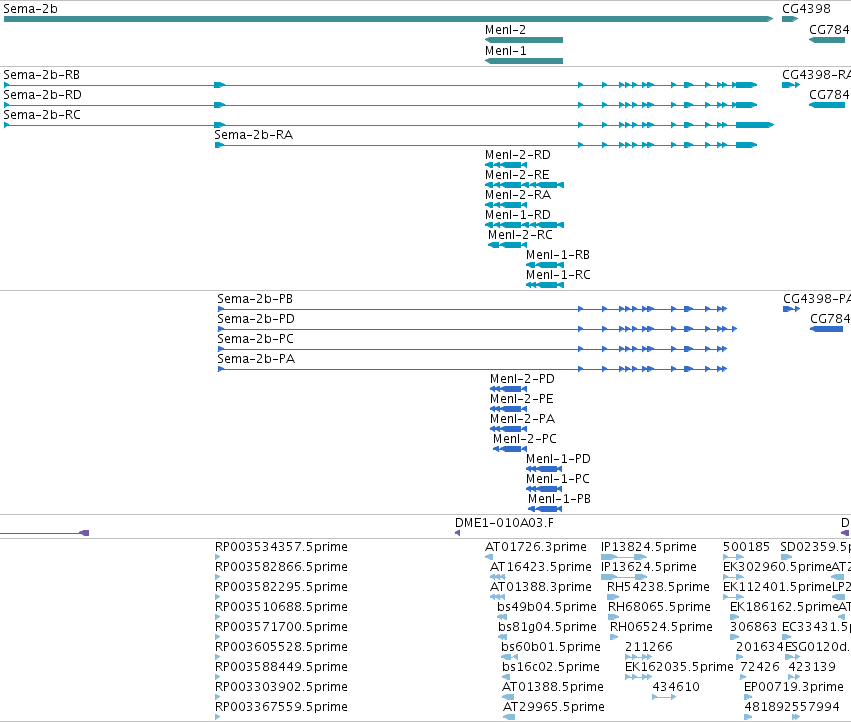Image resolution: width=851 pixels, height=722 pixels.
Task: Open the Menl-2-RA transcript label
Action: tap(518, 195)
